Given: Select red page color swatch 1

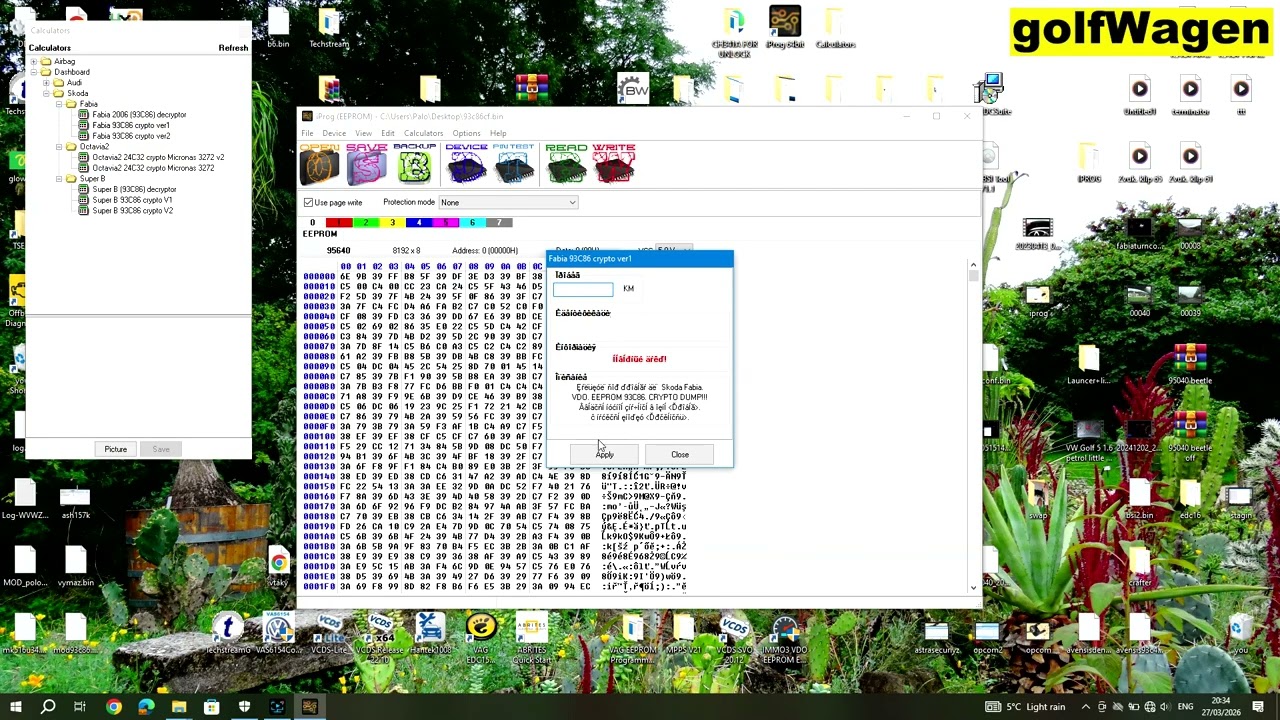Looking at the screenshot, I should pyautogui.click(x=338, y=223).
